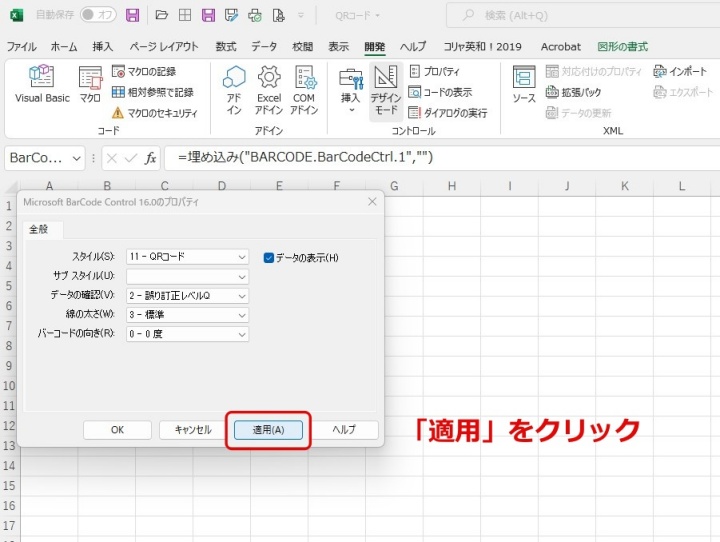Open XML Source (ソース) pane
The height and width of the screenshot is (542, 720).
pos(524,85)
